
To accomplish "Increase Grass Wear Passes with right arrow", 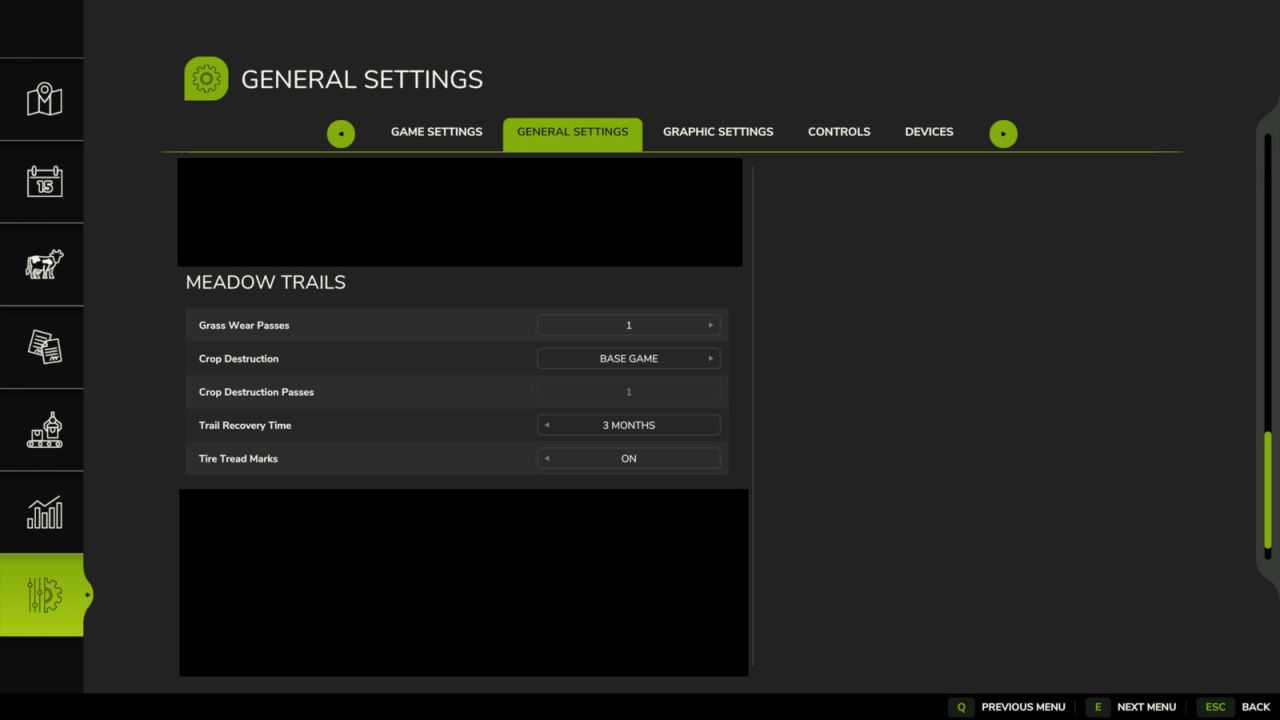I will pyautogui.click(x=711, y=325).
